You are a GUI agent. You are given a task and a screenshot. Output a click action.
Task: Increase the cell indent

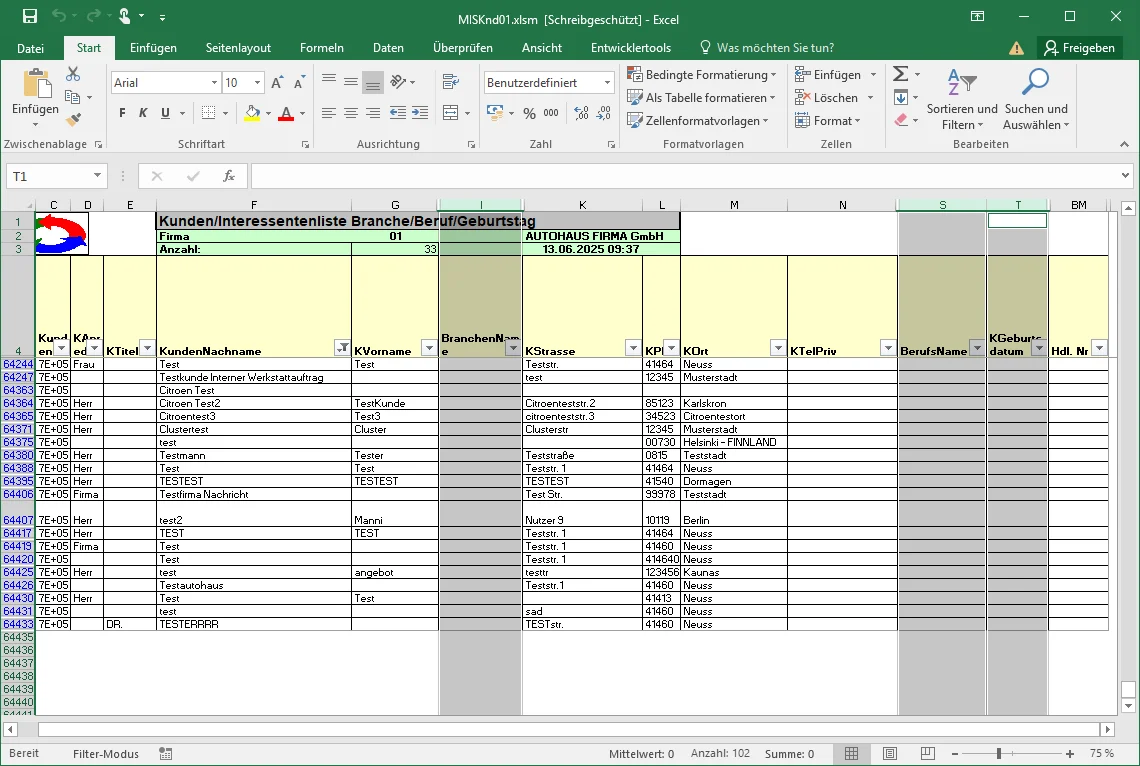[x=420, y=113]
